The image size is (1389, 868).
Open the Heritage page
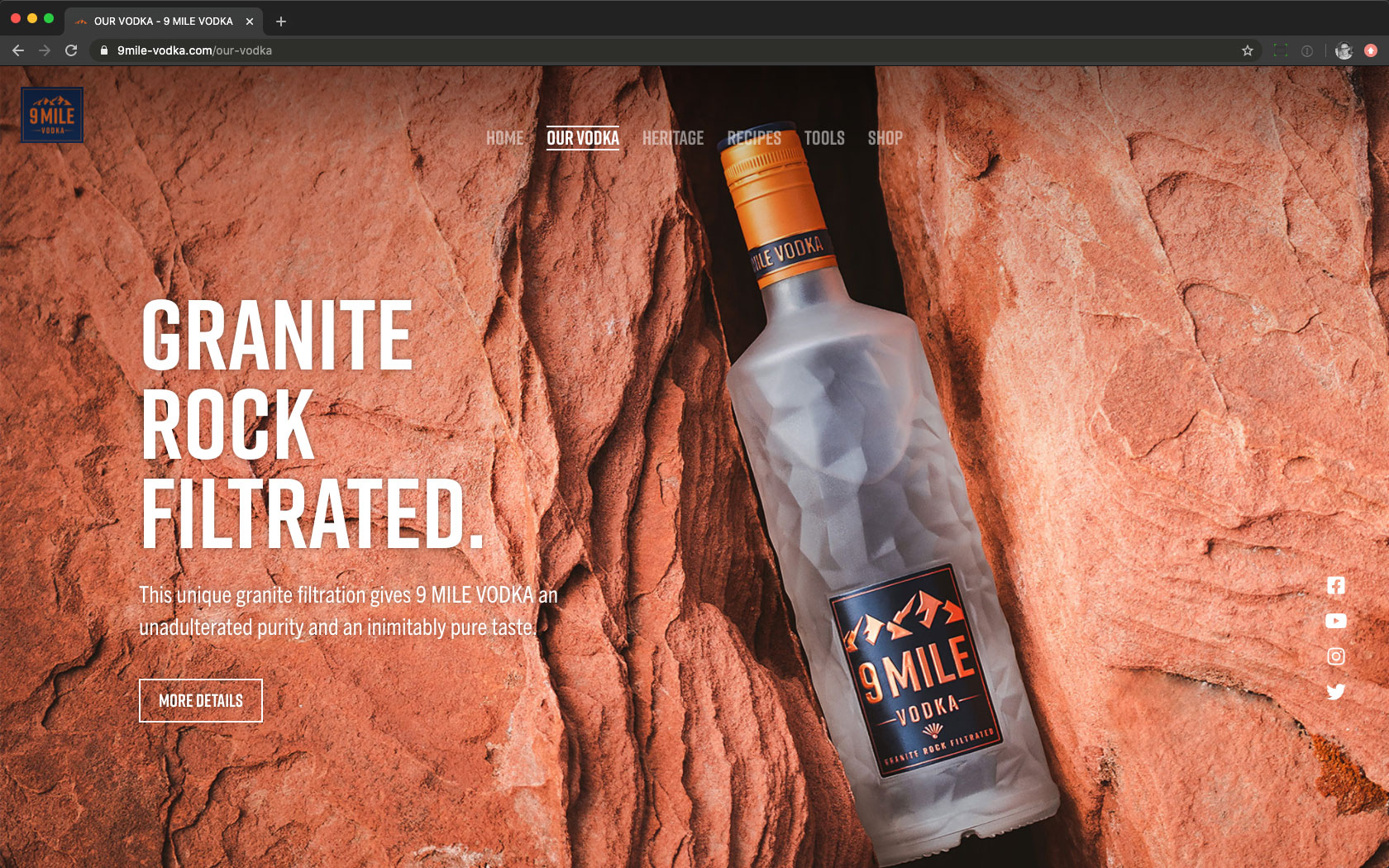[x=673, y=138]
